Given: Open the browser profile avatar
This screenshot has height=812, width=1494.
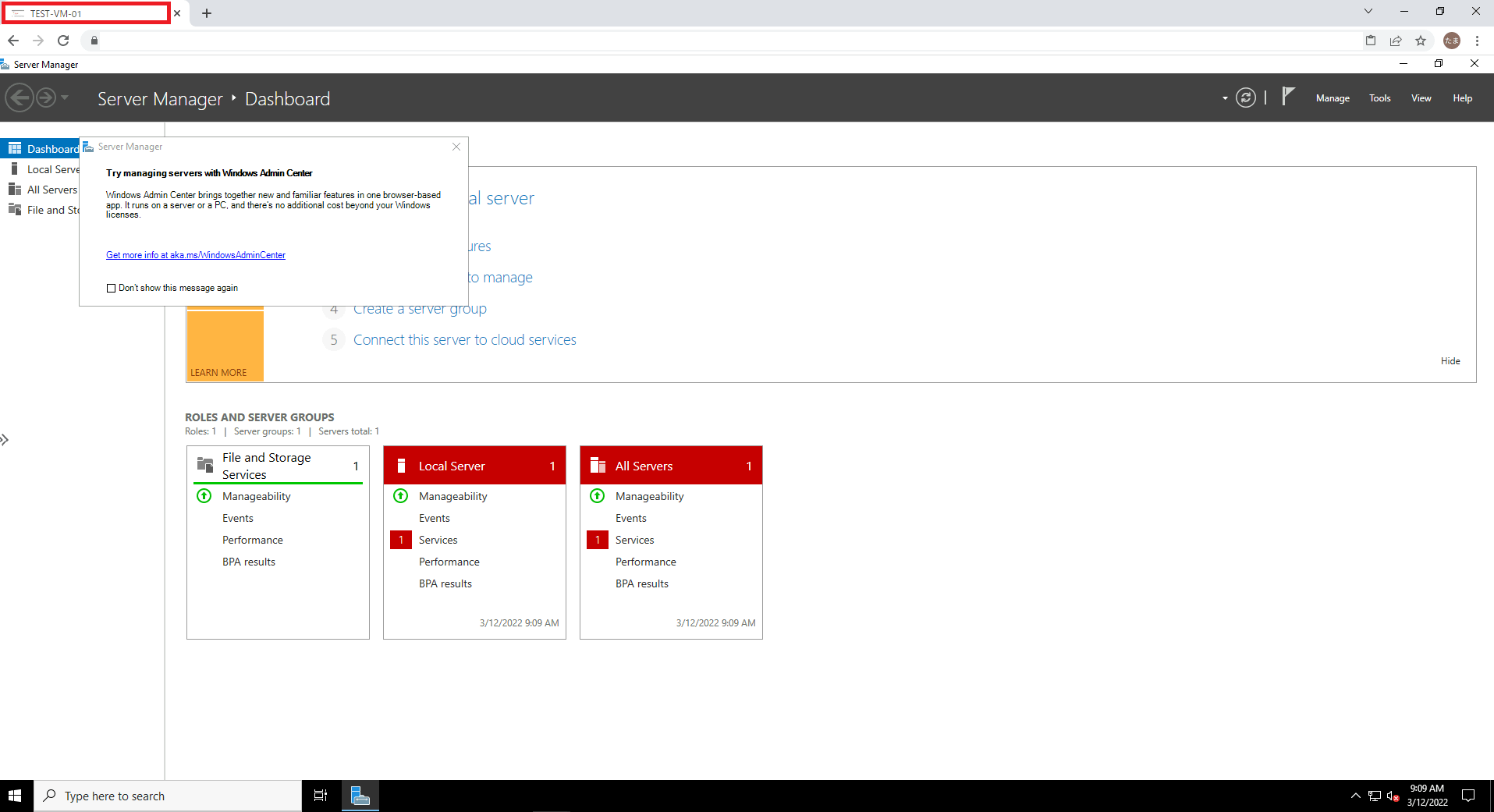Looking at the screenshot, I should click(x=1452, y=41).
